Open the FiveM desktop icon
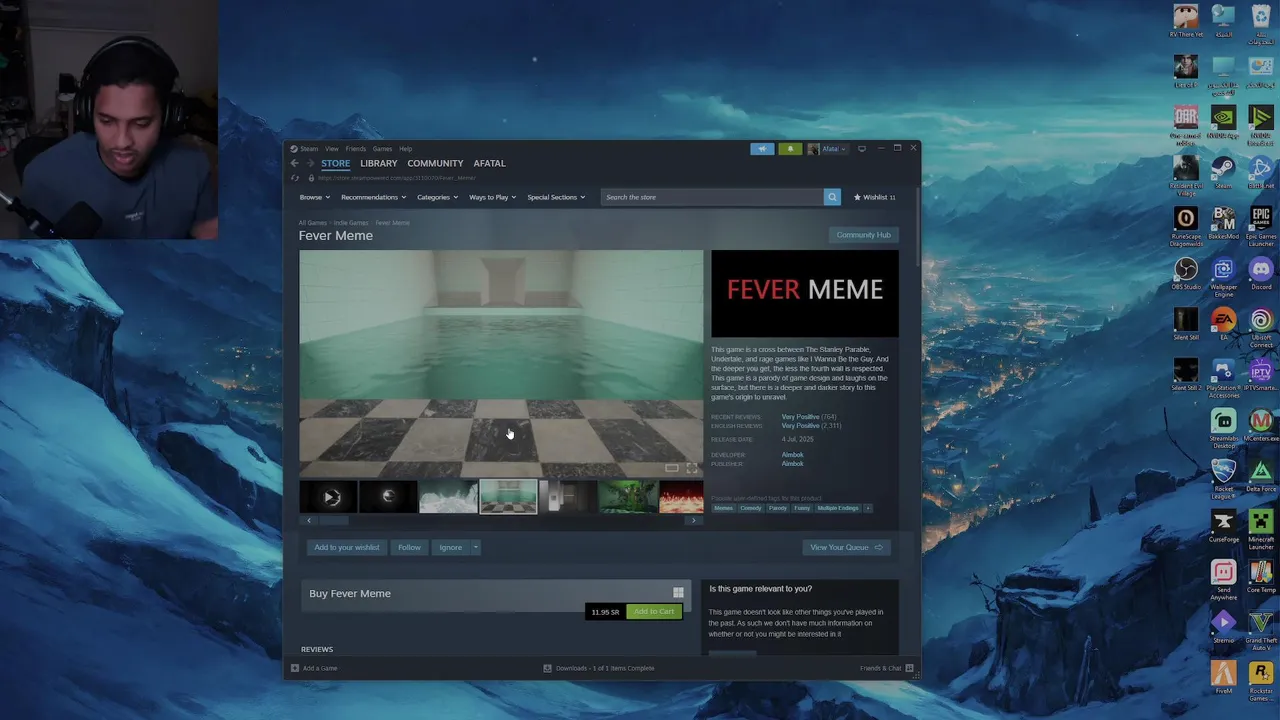The image size is (1280, 720). click(x=1223, y=677)
